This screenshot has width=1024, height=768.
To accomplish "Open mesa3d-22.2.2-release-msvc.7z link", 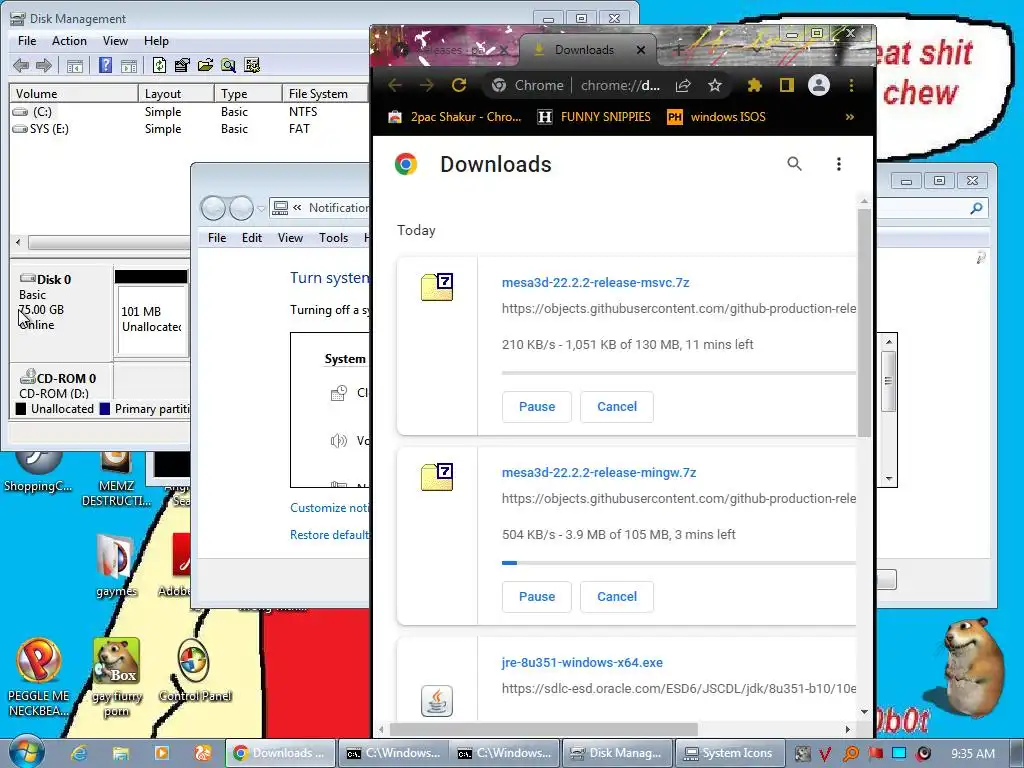I will (x=596, y=283).
